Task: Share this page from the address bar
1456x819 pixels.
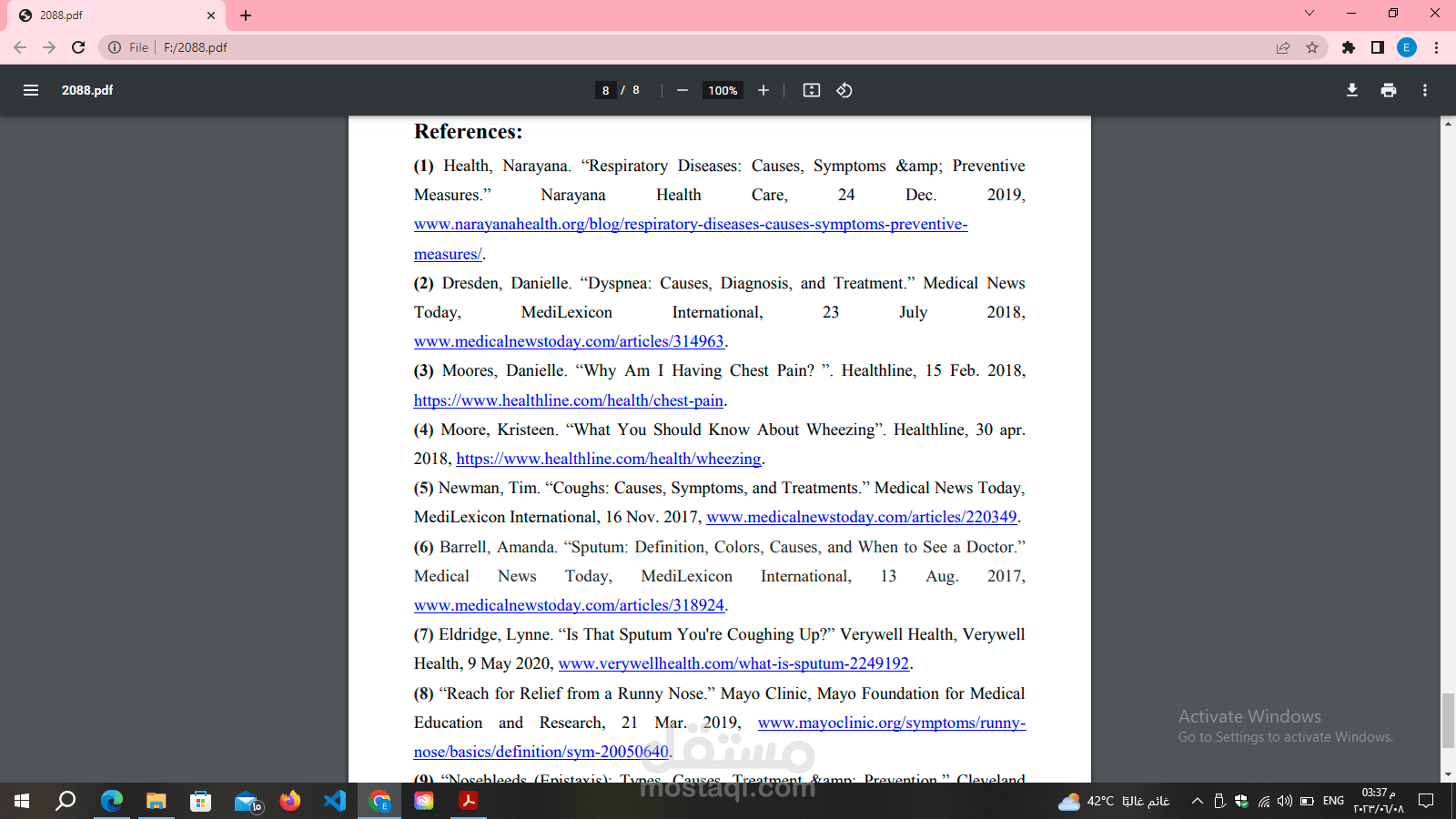Action: pos(1283,47)
